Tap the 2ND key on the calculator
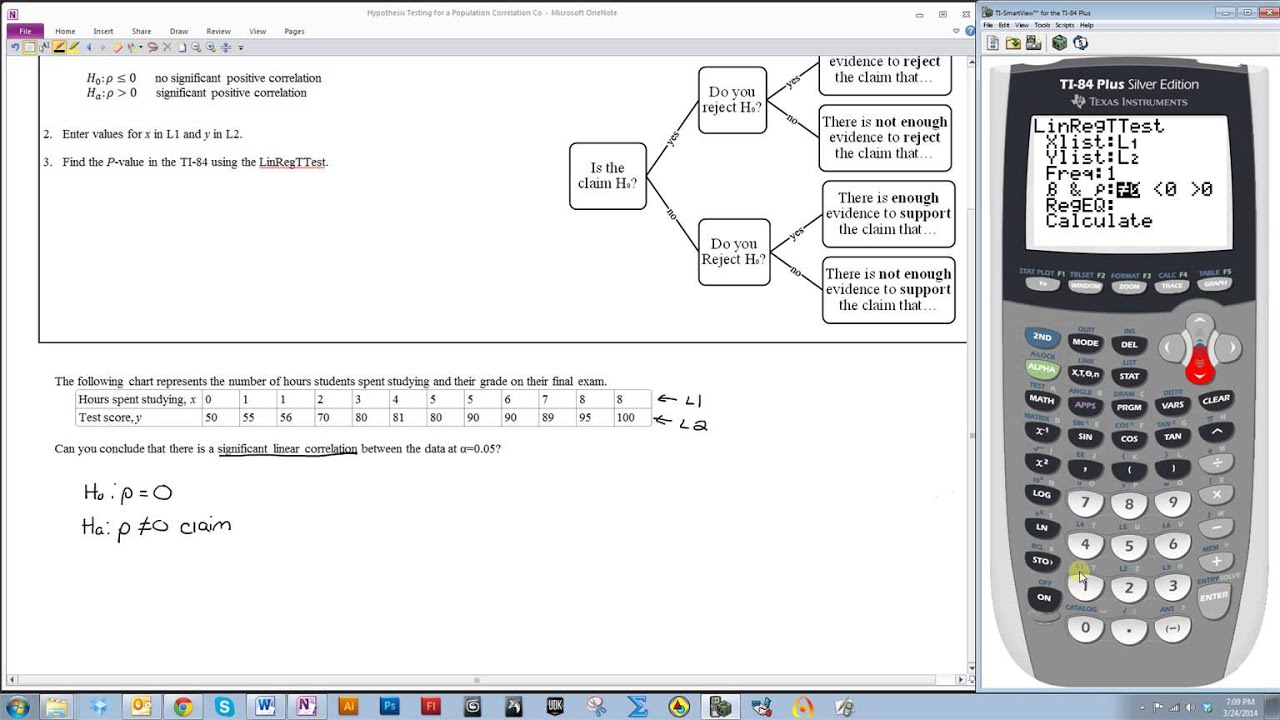 point(1043,337)
